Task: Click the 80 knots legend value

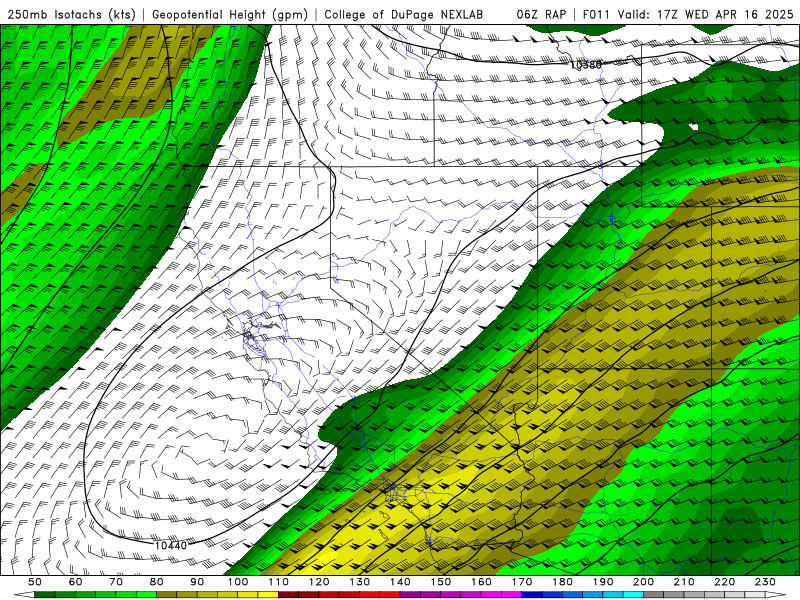Action: 157,582
